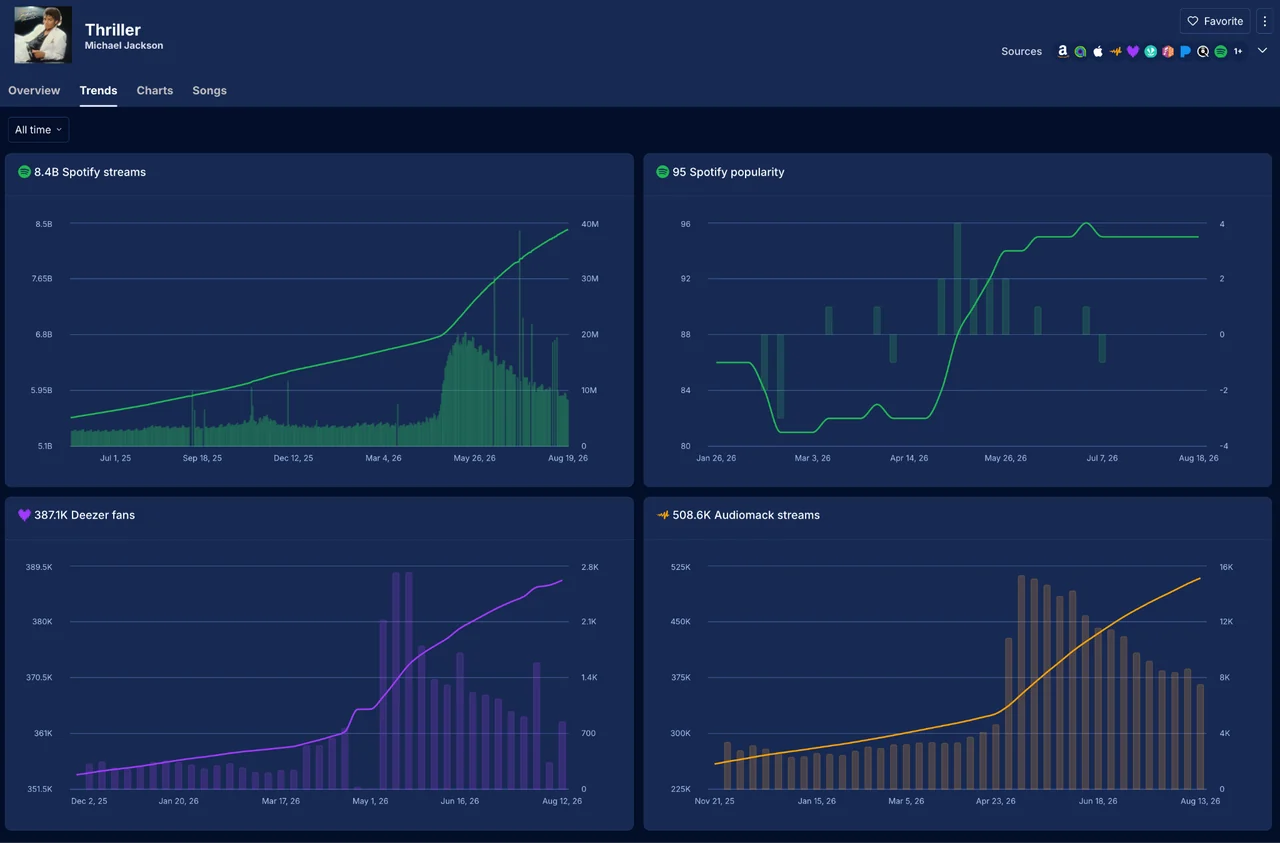Click the Spotify icon beside 95 Spotify popularity
1280x843 pixels.
pyautogui.click(x=662, y=172)
